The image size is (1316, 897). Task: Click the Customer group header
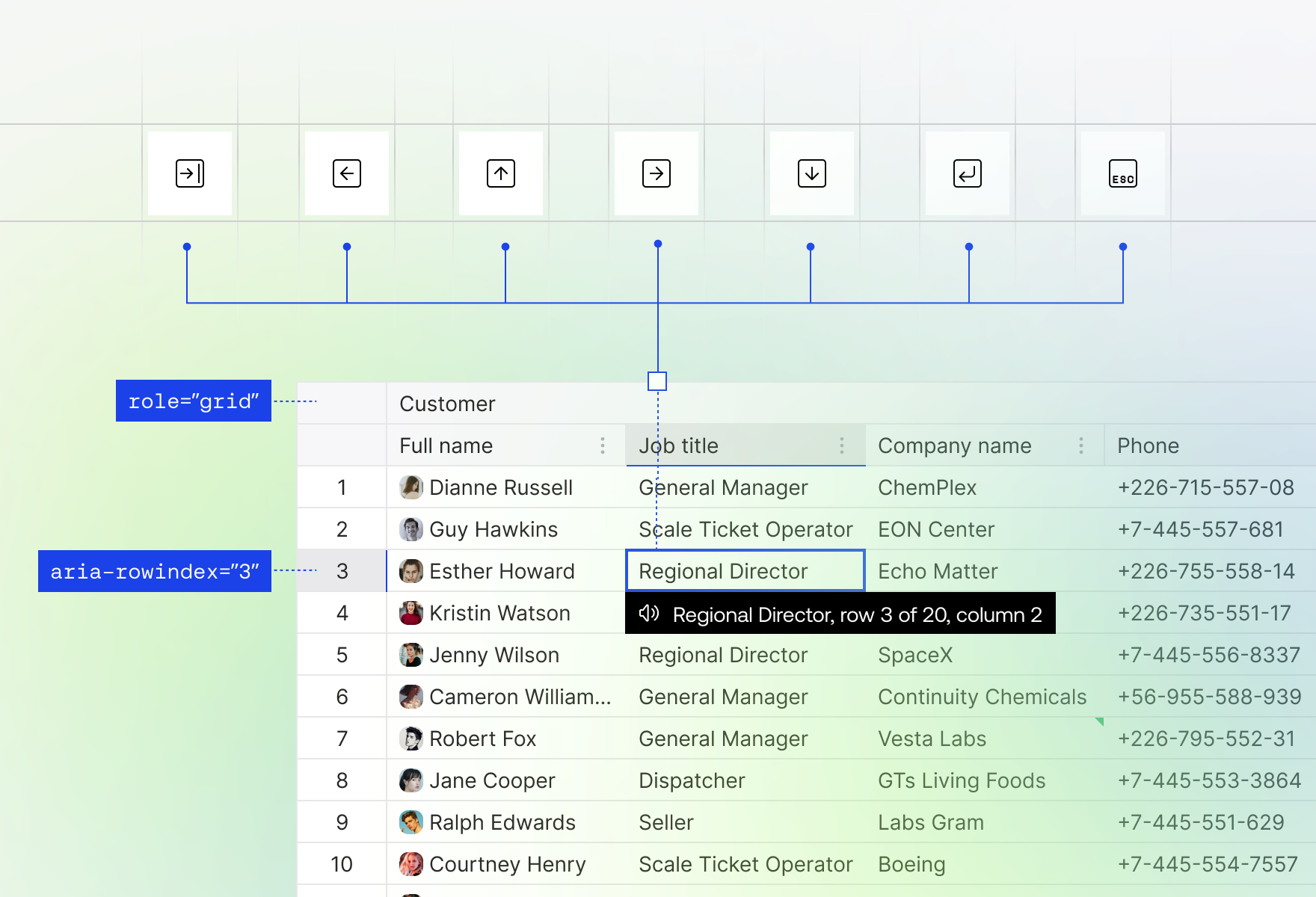(852, 404)
